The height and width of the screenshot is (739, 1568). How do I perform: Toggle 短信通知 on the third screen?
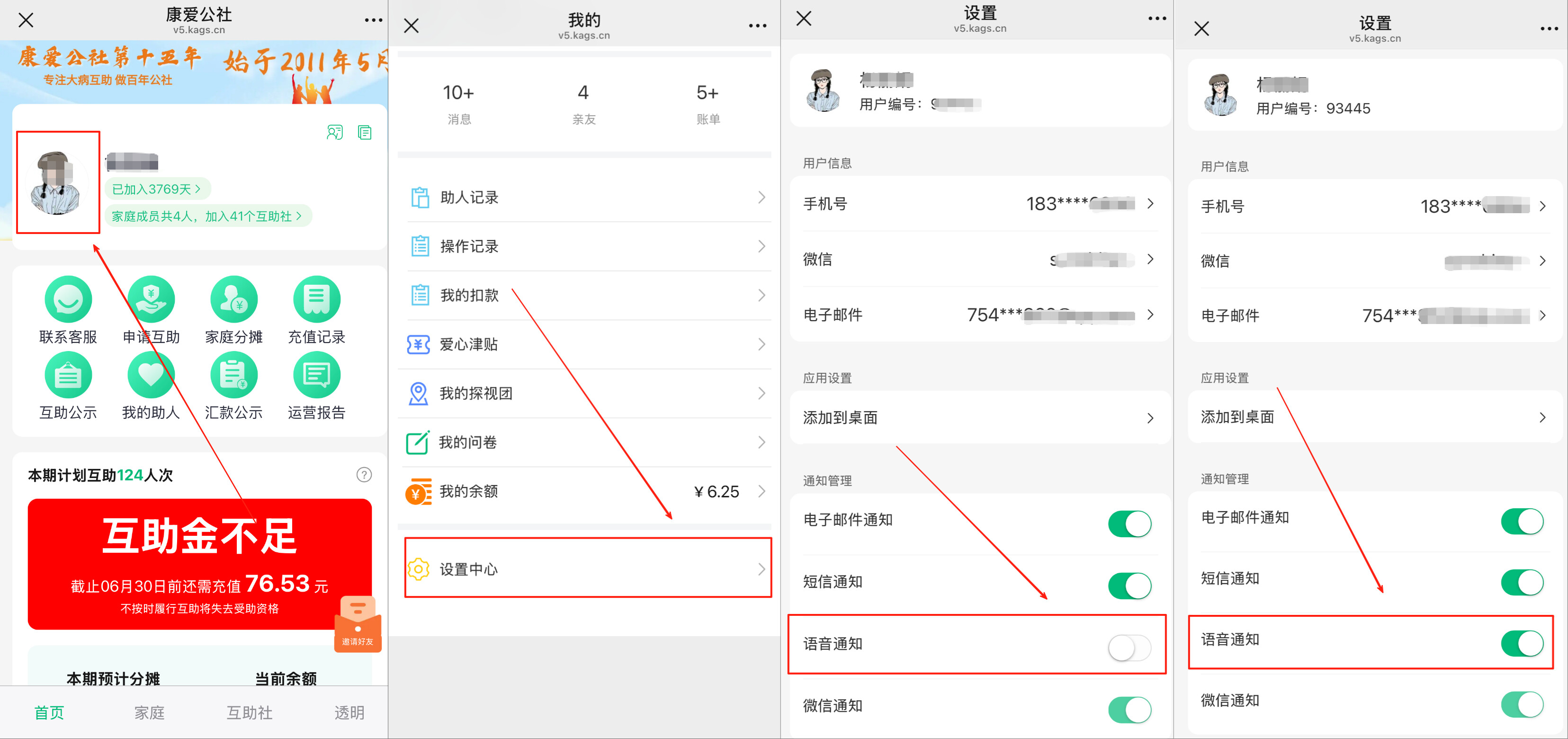pos(1129,586)
